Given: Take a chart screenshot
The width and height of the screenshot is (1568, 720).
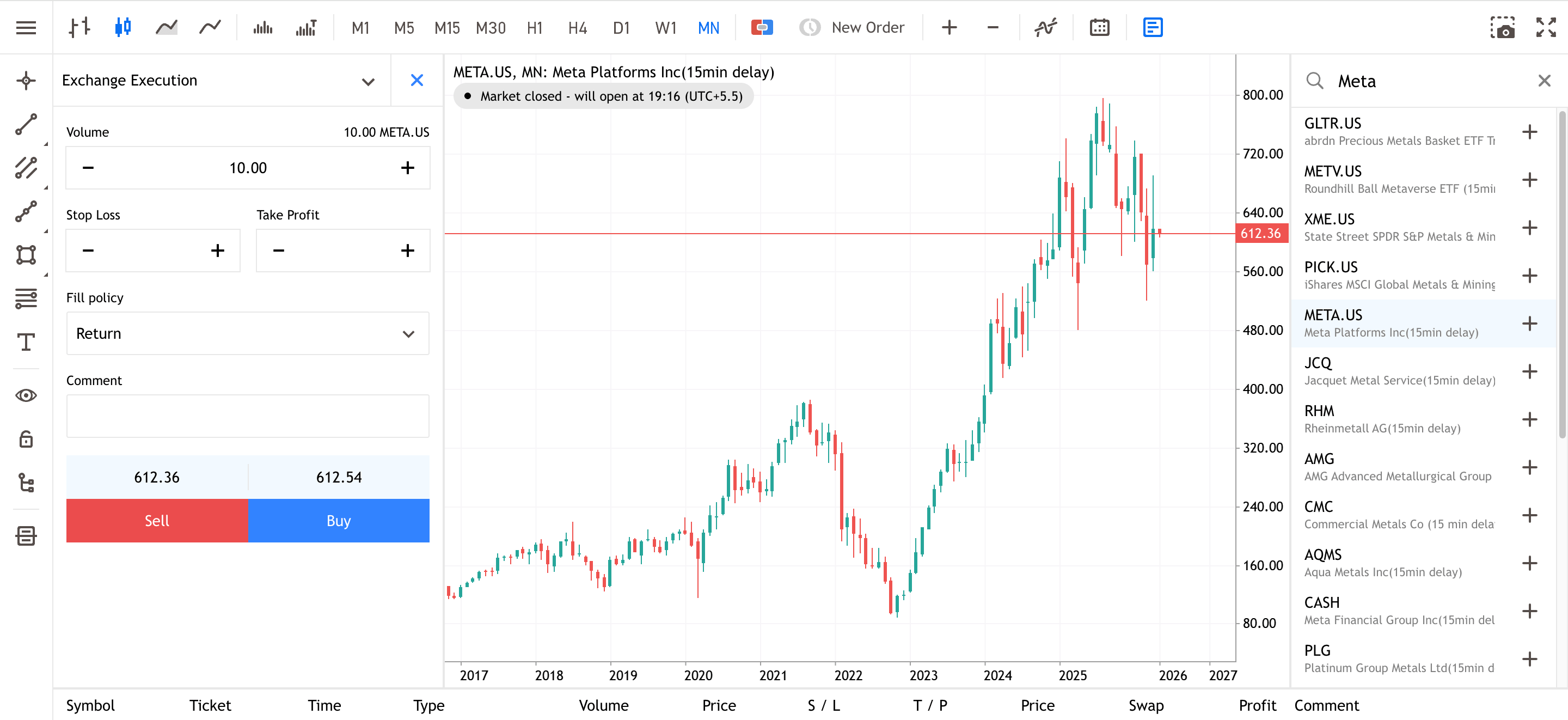Looking at the screenshot, I should click(x=1502, y=27).
